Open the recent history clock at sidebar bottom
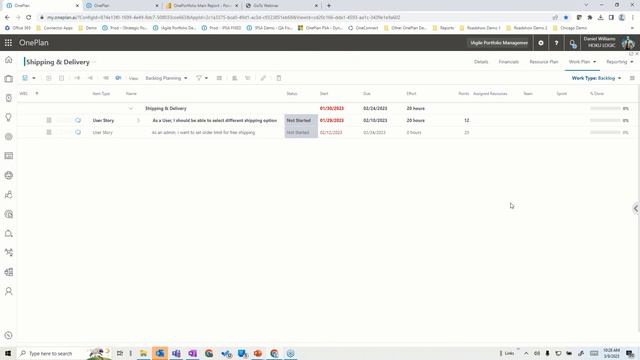The image size is (640, 360). 9,336
